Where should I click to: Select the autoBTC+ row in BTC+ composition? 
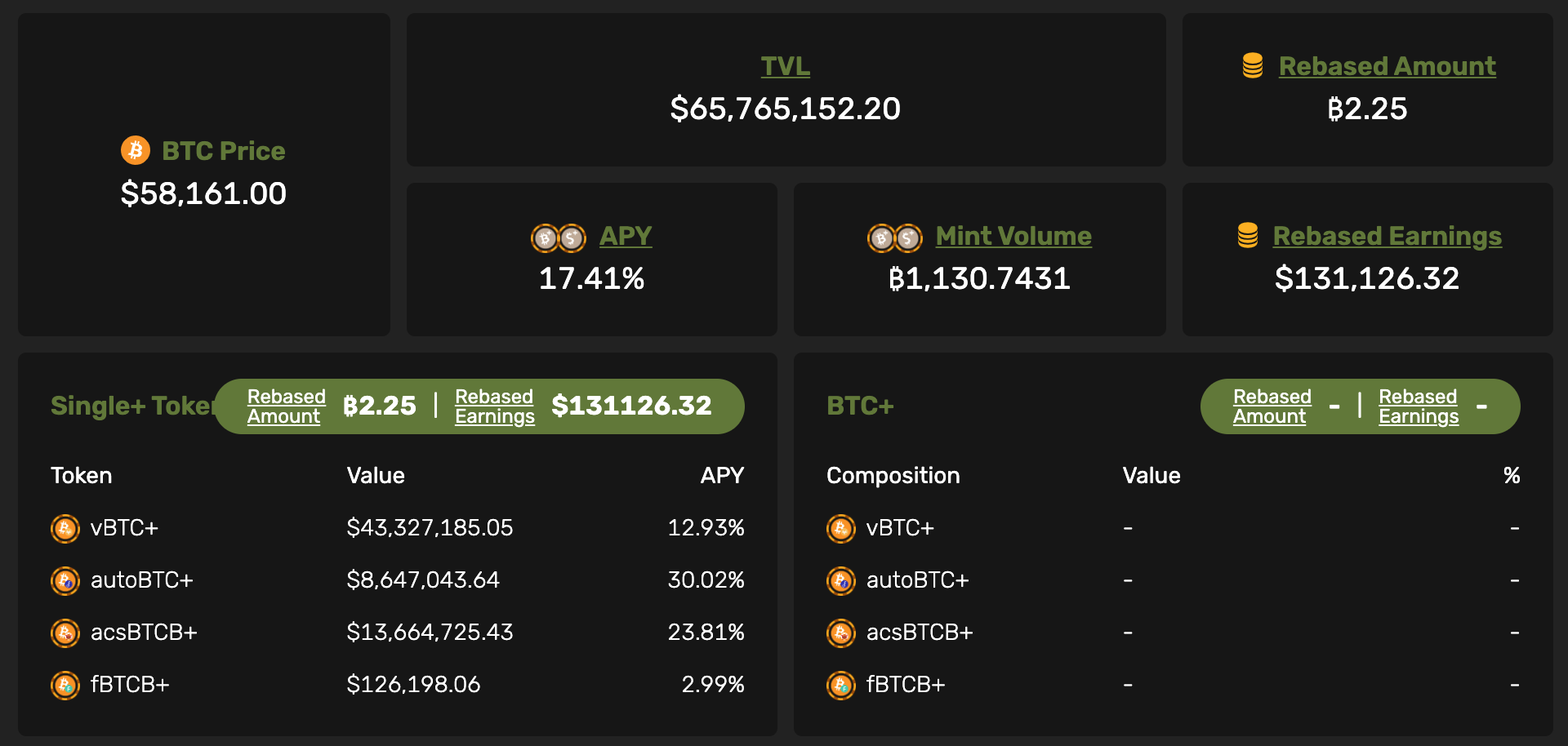917,580
